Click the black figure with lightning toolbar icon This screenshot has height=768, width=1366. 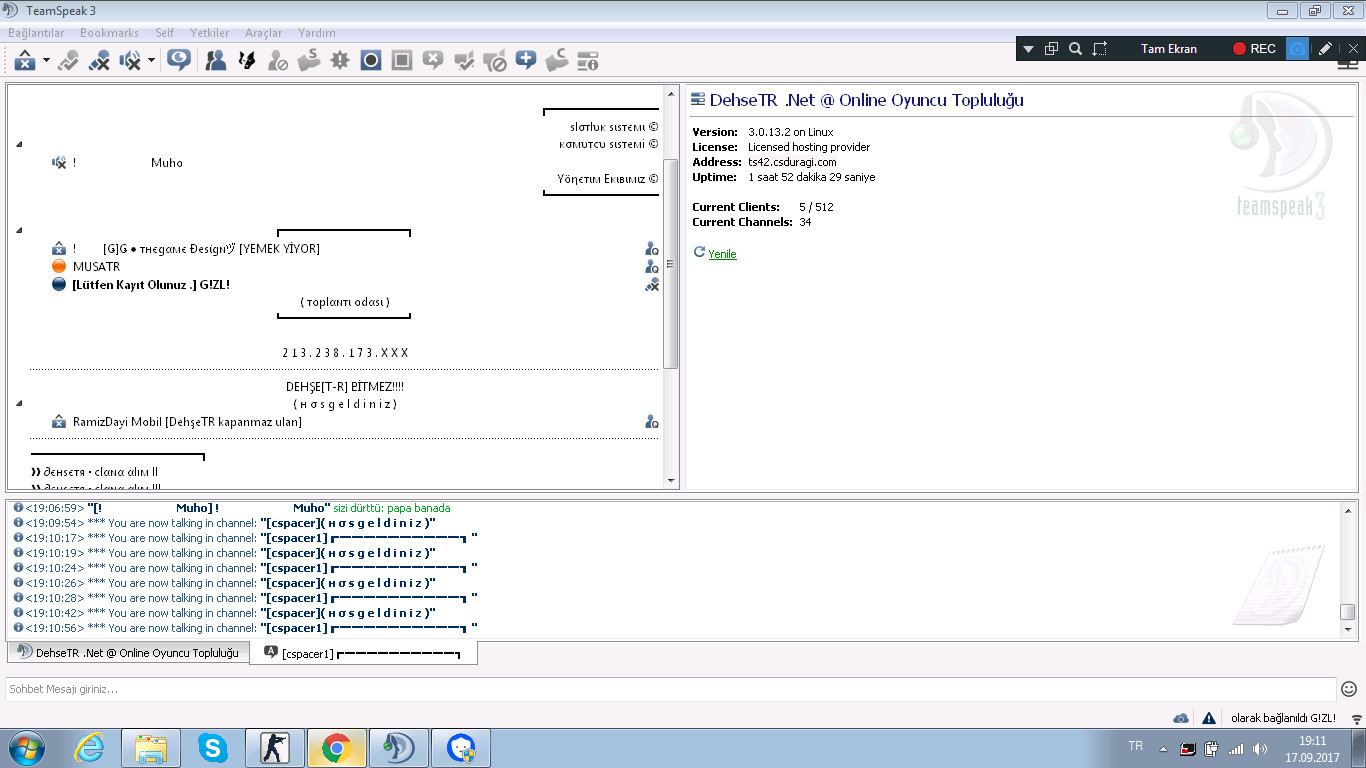[246, 61]
